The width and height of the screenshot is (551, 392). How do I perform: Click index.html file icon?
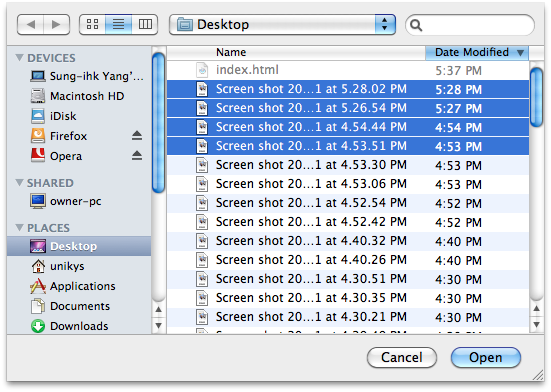point(202,70)
